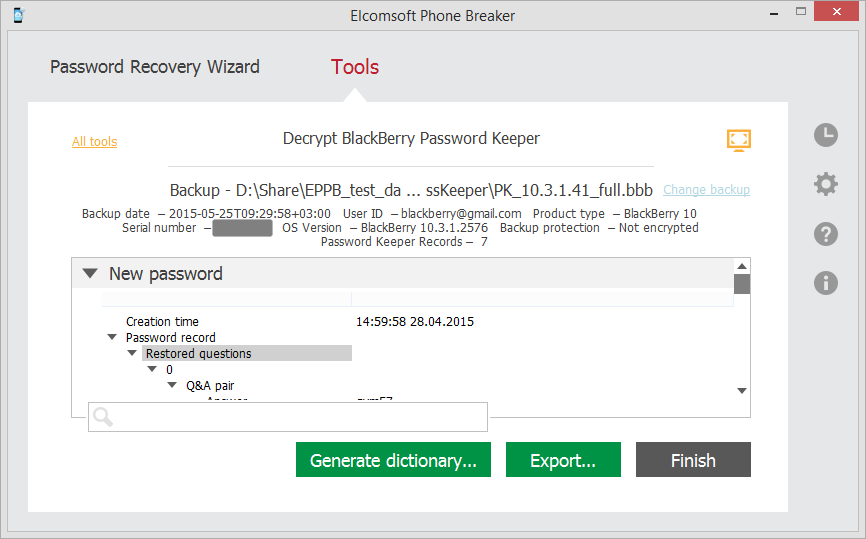
Task: Switch to Password Recovery Wizard tab
Action: [x=155, y=68]
